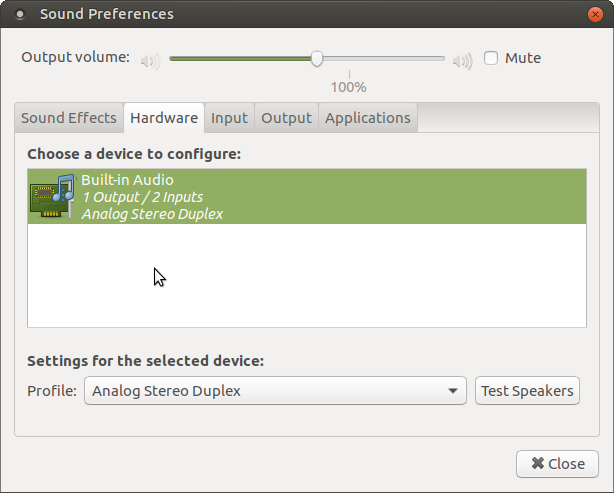Go to the Applications tab
This screenshot has height=493, width=614.
368,118
